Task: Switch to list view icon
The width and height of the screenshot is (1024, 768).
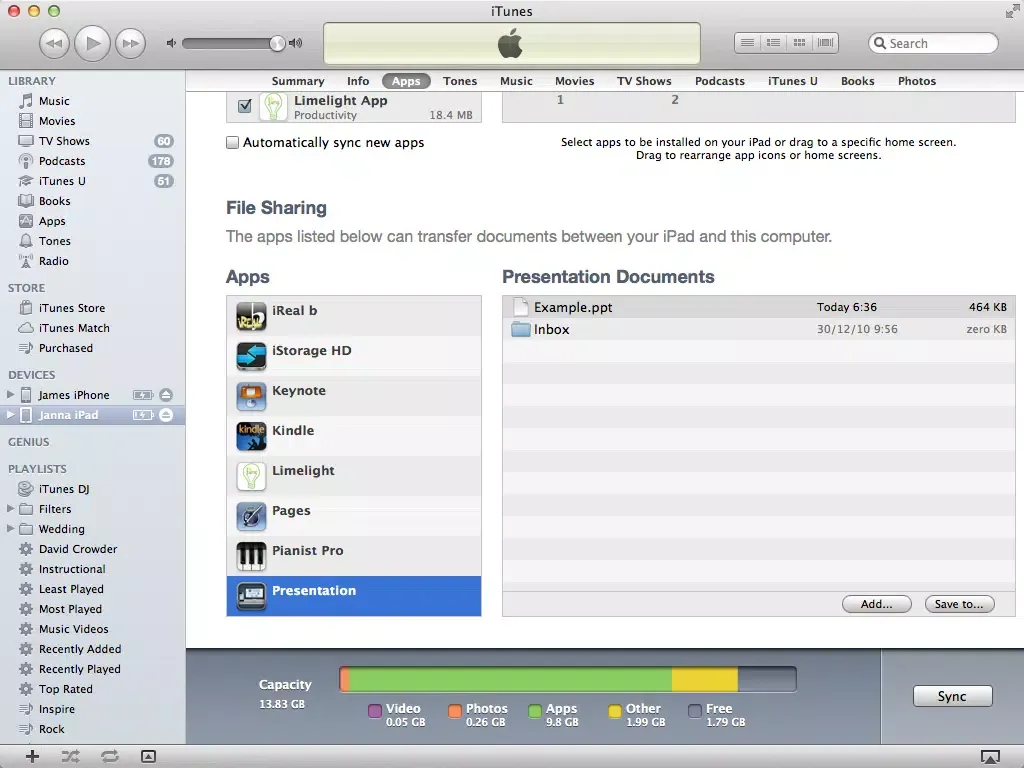Action: pos(747,43)
